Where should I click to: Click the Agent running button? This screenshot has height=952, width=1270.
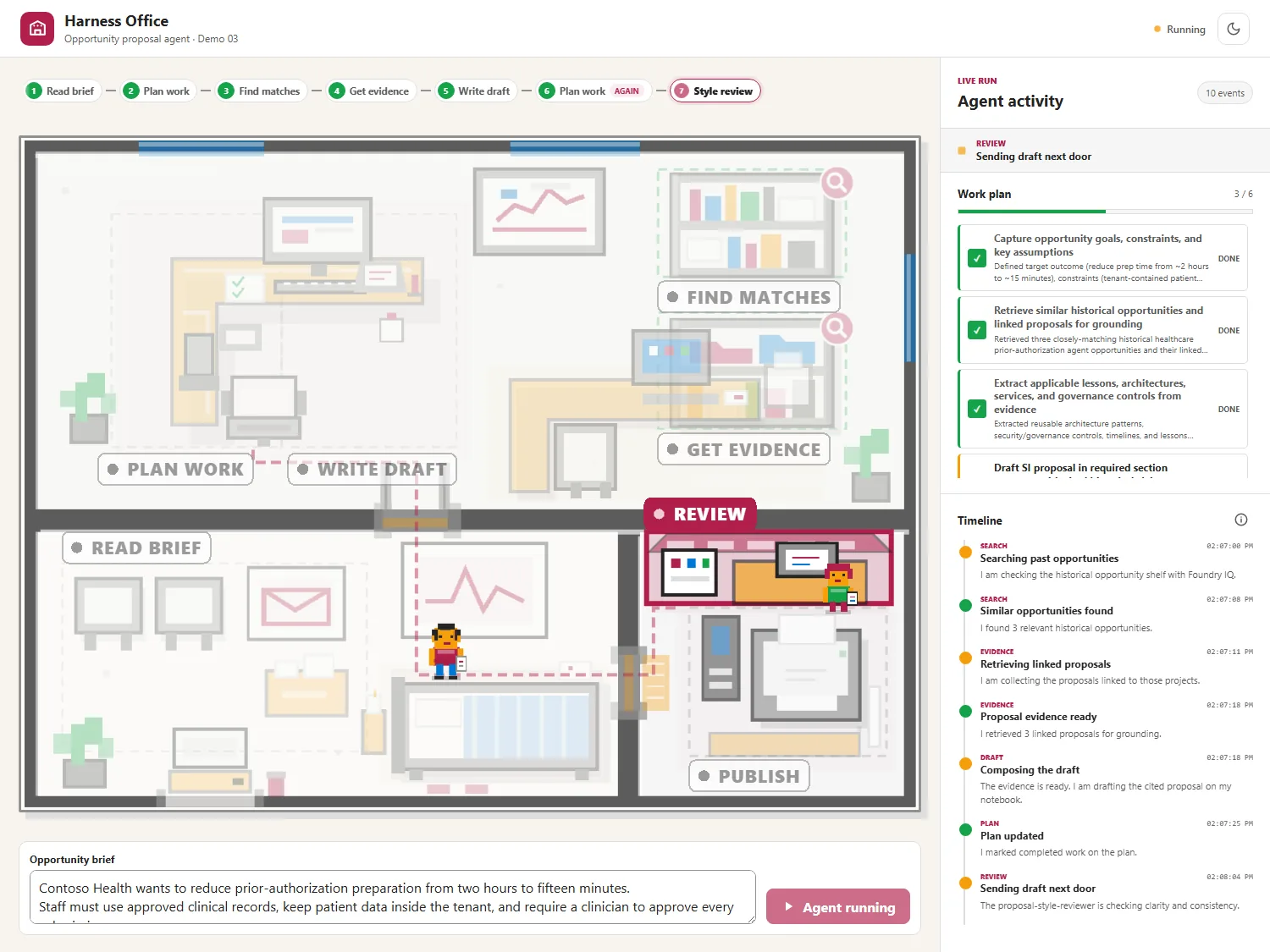(x=837, y=906)
